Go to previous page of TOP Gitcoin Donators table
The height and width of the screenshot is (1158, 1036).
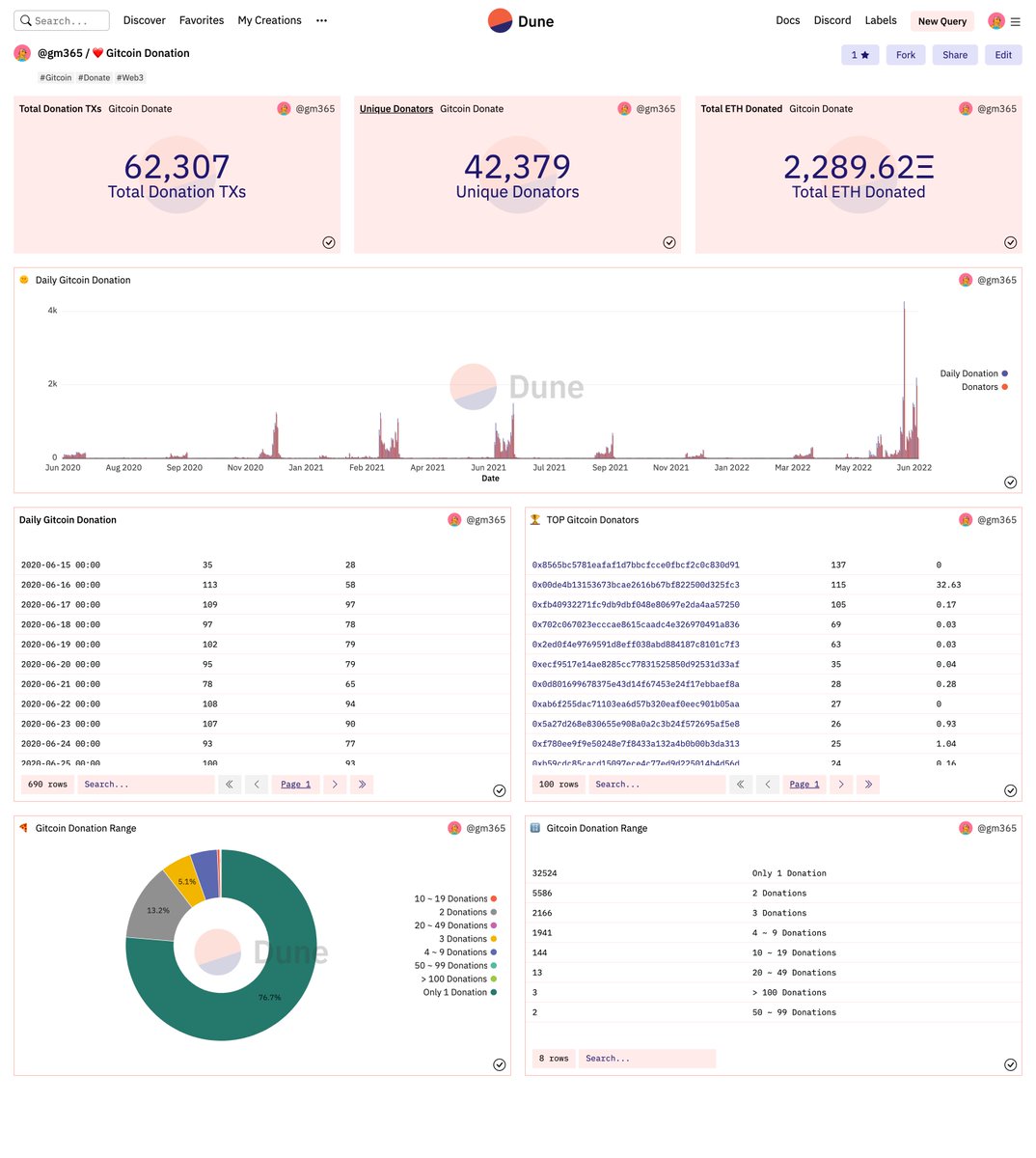pyautogui.click(x=768, y=785)
